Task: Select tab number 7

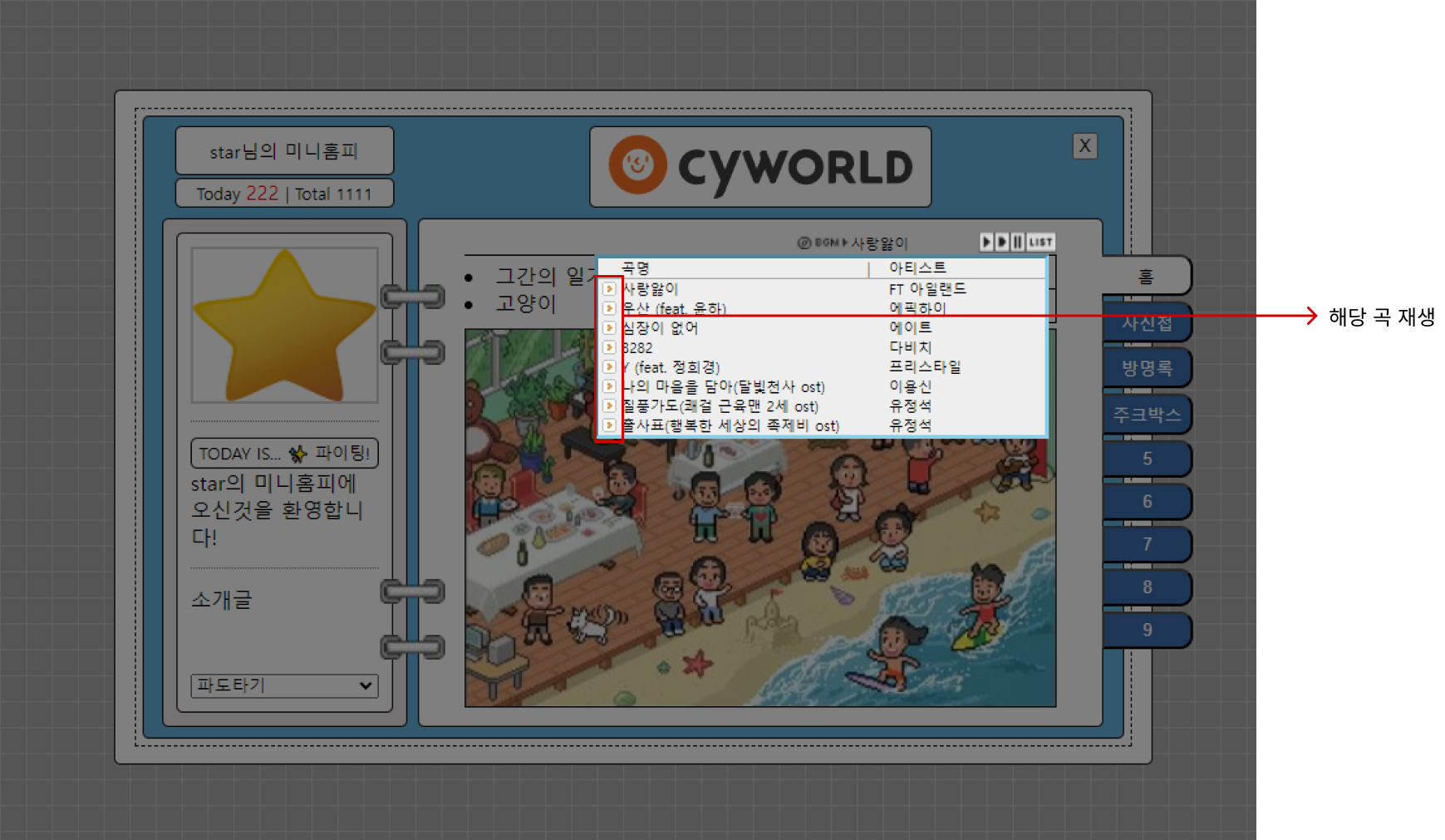Action: 1147,544
